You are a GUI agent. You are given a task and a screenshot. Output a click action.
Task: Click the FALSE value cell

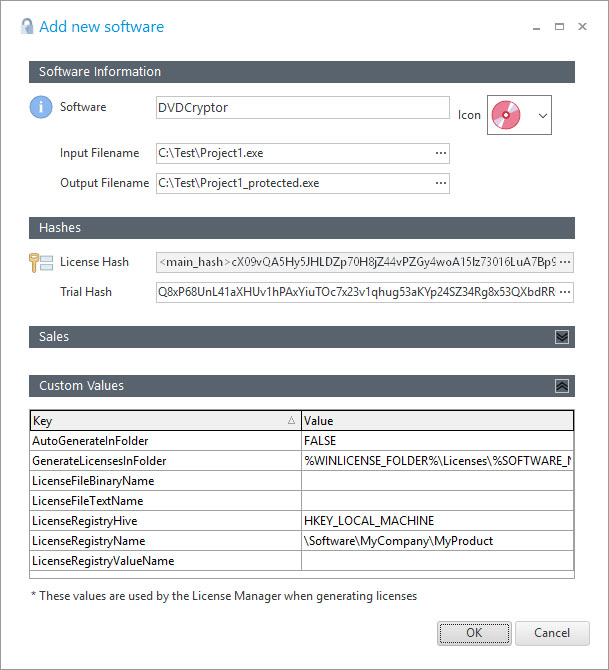point(437,441)
